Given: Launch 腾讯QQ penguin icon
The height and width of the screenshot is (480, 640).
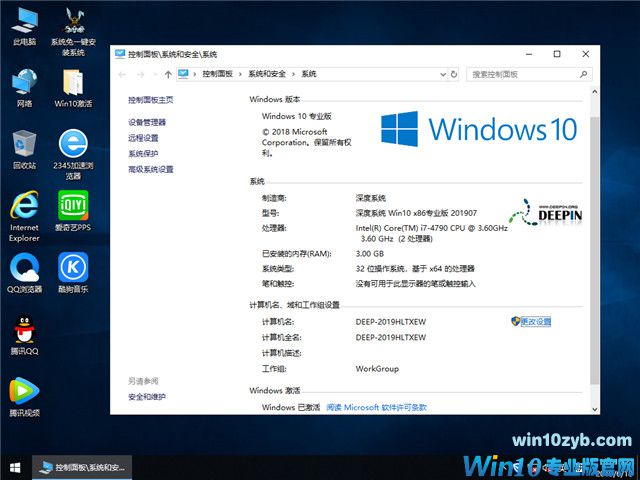Looking at the screenshot, I should click(24, 335).
